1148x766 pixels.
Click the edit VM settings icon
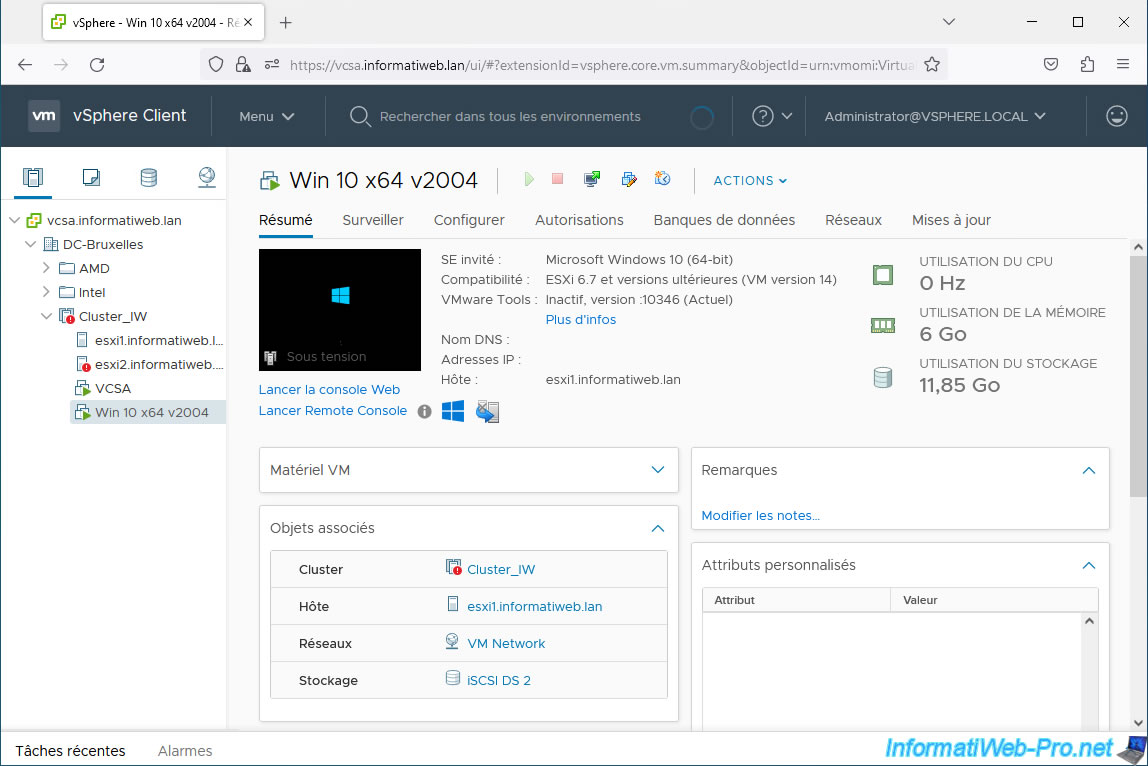tap(628, 179)
